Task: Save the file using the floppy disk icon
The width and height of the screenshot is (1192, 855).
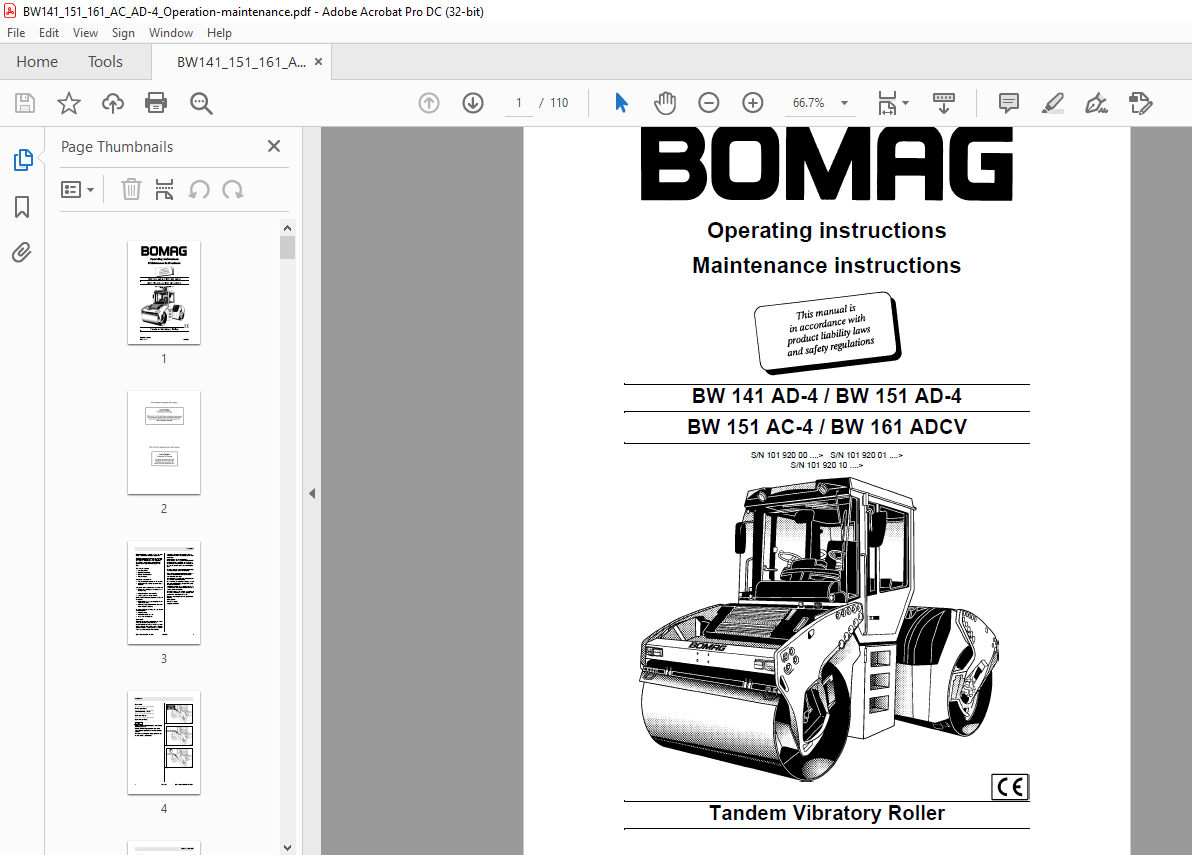Action: [25, 103]
